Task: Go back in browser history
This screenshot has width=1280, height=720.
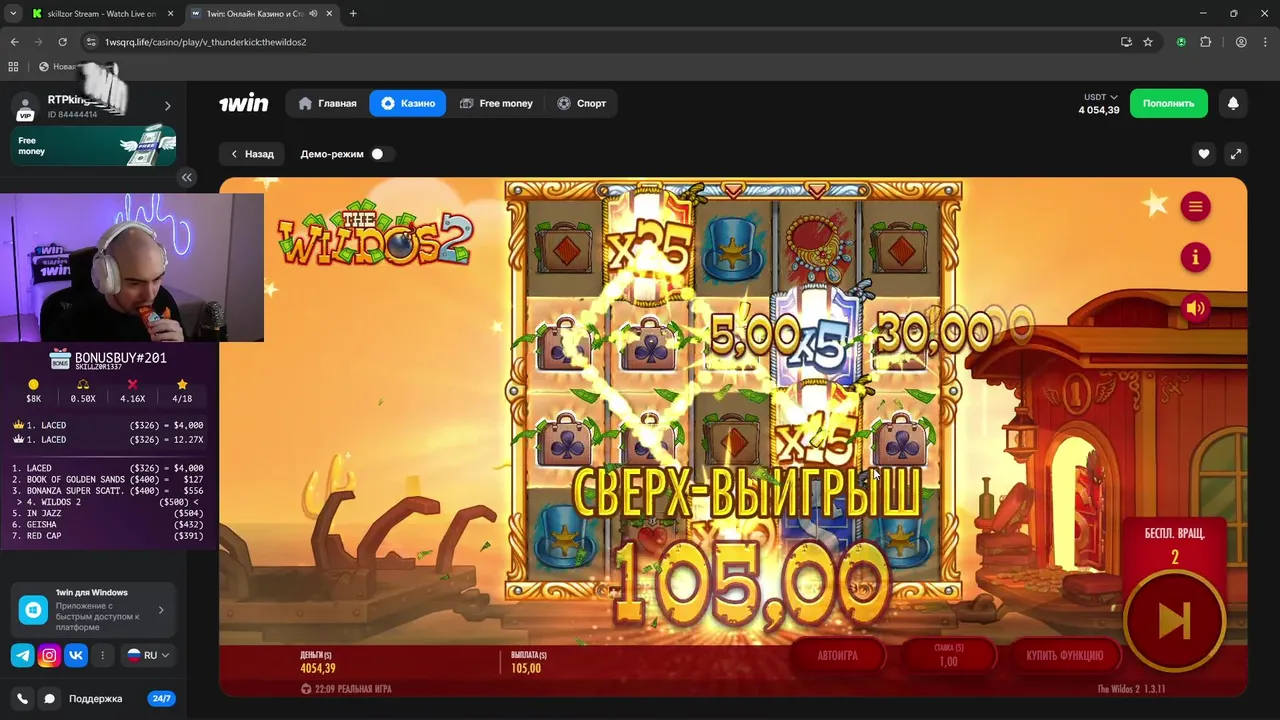Action: [14, 42]
